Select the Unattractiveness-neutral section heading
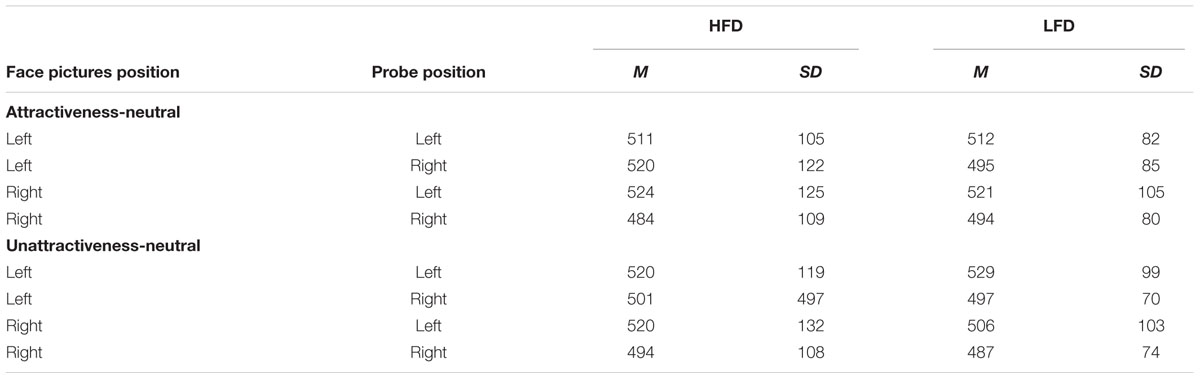Viewport: 1200px width, 379px height. (x=103, y=246)
